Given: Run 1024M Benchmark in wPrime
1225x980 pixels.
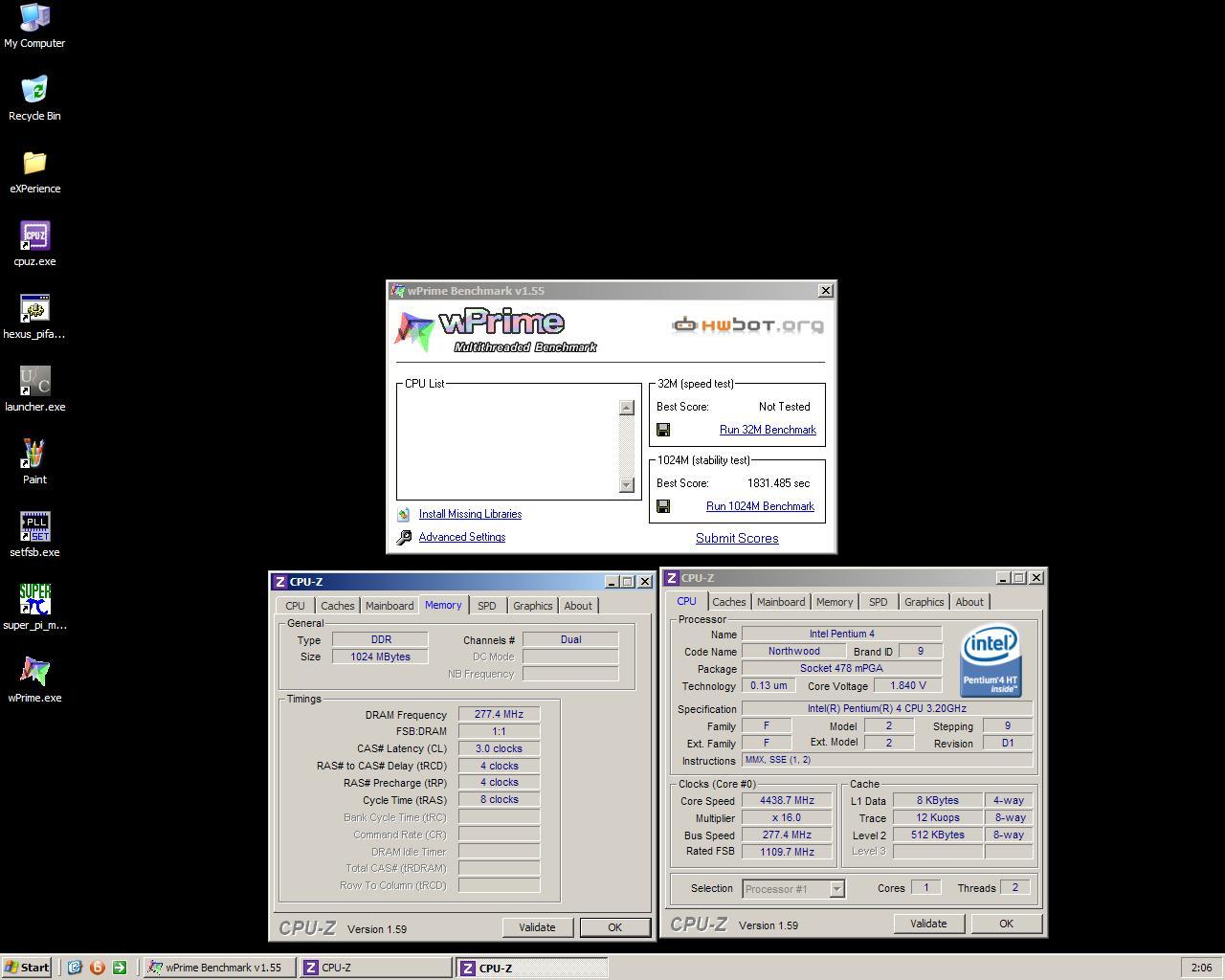Looking at the screenshot, I should (x=760, y=506).
